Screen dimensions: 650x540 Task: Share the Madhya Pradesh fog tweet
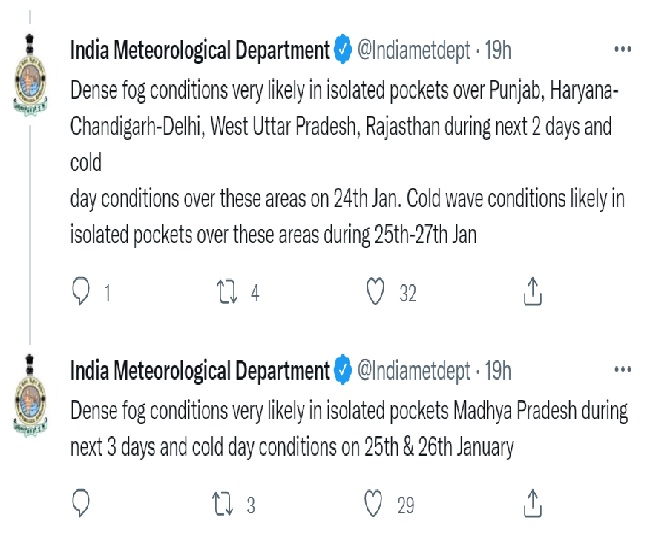pos(533,503)
